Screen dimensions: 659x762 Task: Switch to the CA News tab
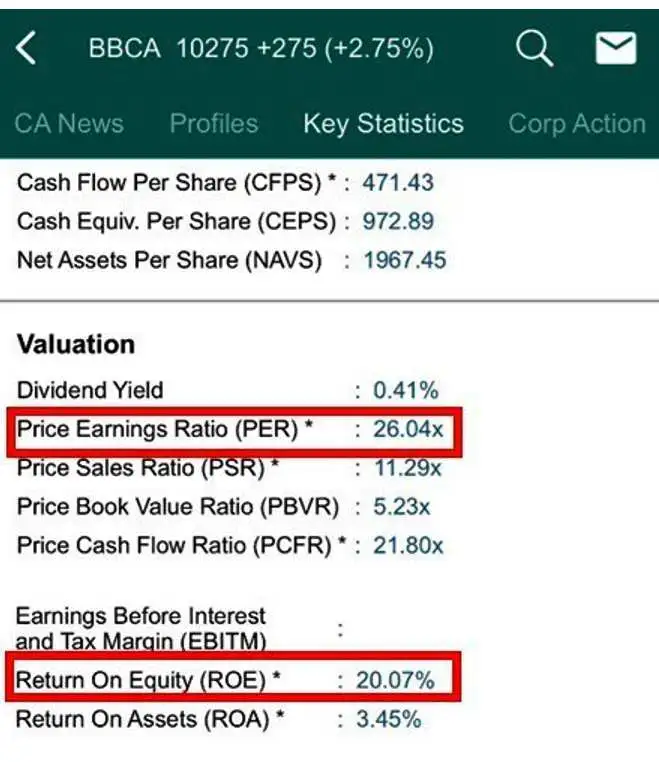69,124
